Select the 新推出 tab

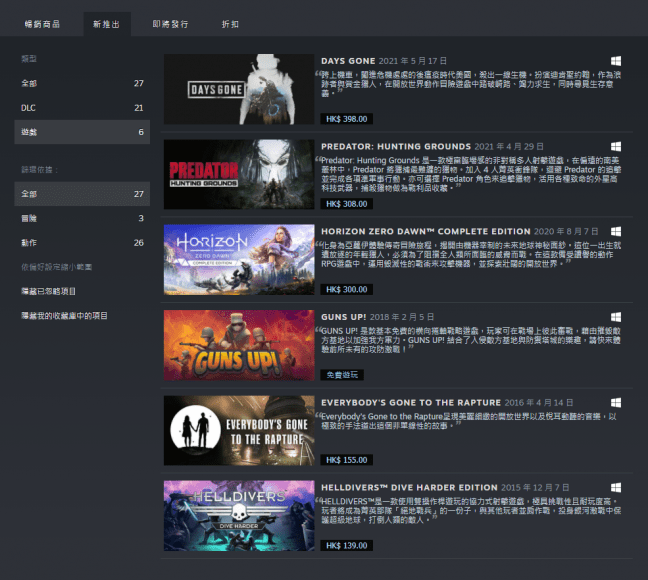107,24
